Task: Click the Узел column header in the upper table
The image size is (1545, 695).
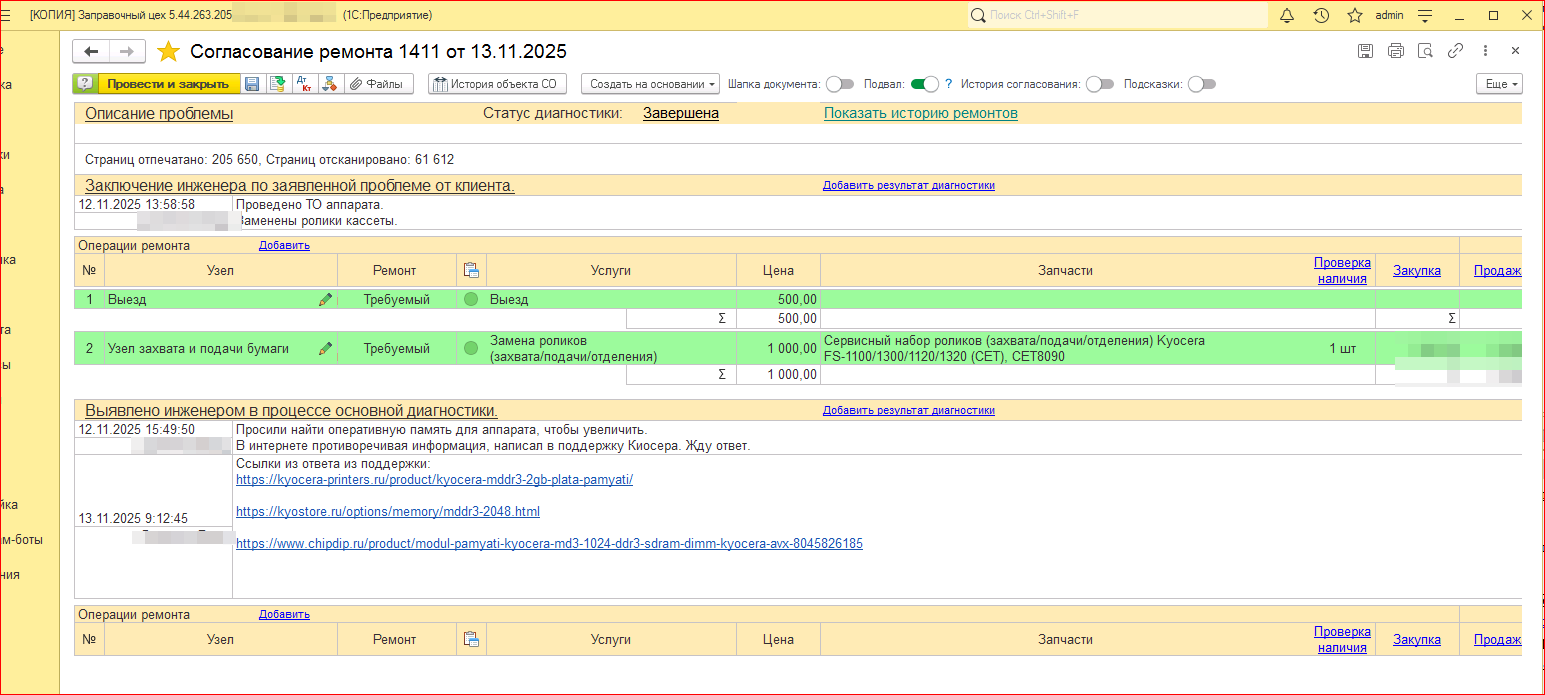Action: point(220,270)
